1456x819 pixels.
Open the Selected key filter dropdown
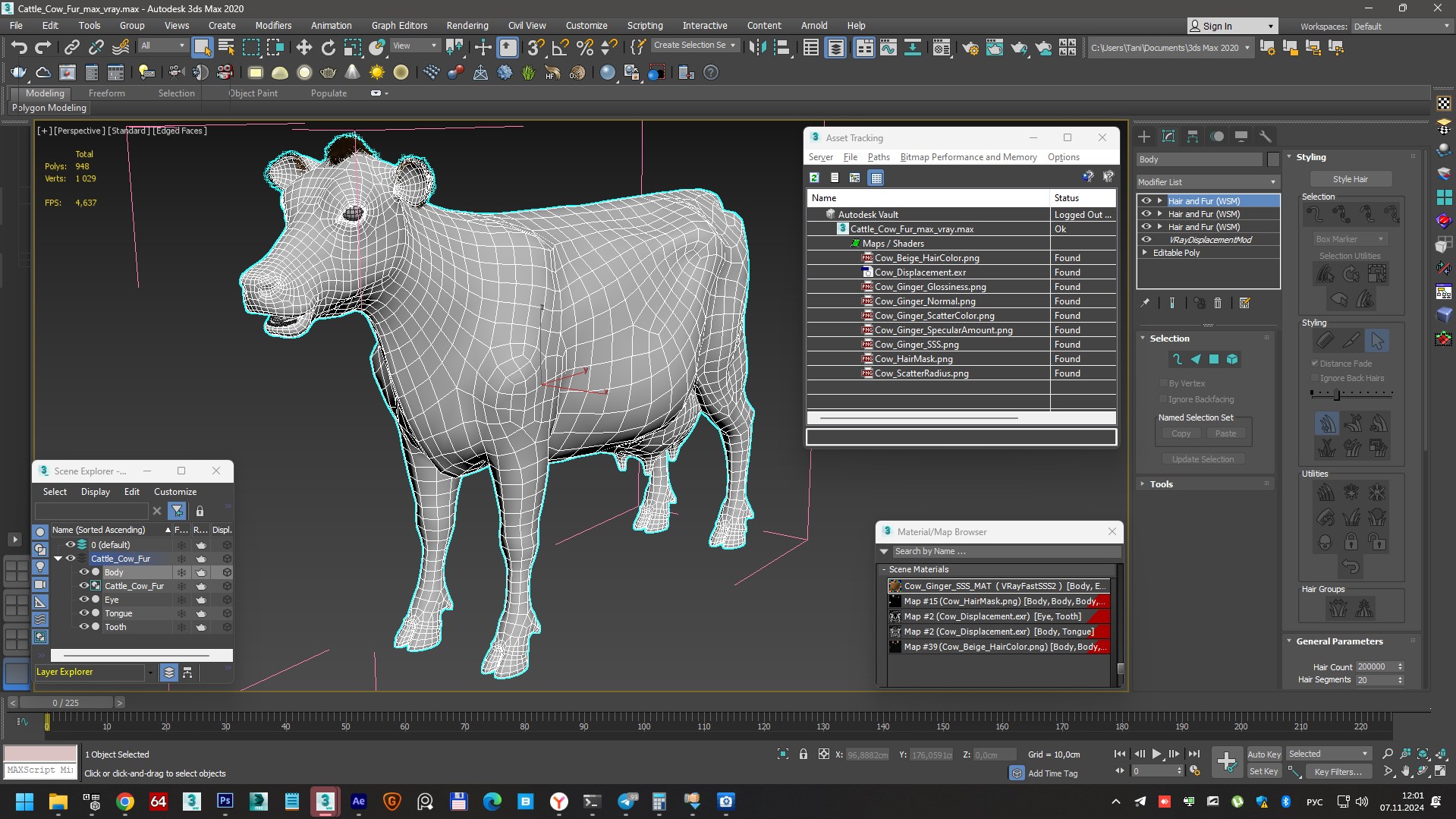coord(1328,754)
